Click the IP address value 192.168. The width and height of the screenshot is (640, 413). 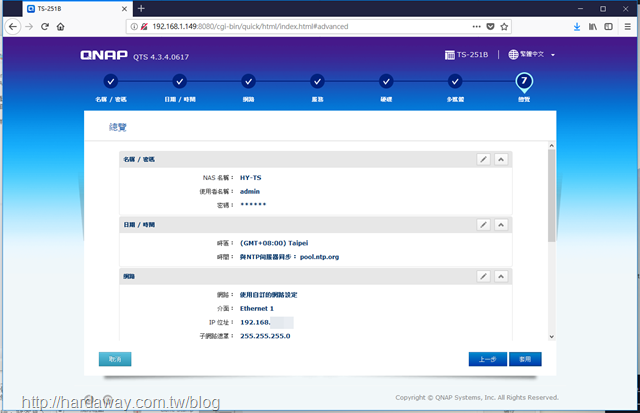[255, 322]
